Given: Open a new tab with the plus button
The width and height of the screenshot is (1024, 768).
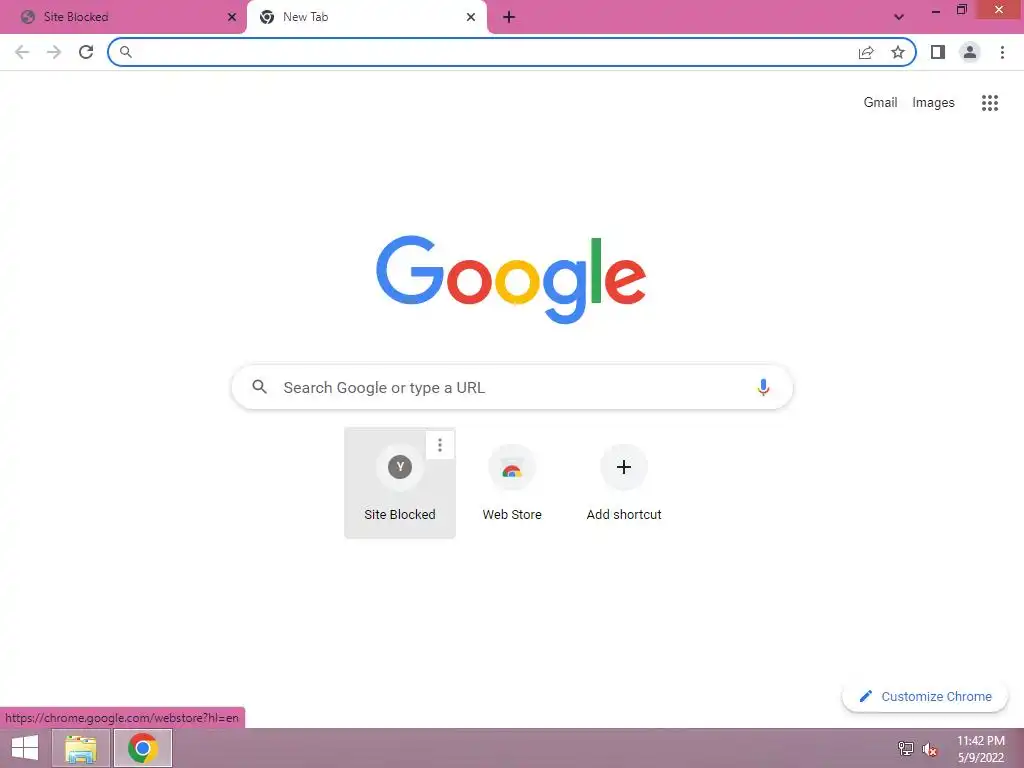Looking at the screenshot, I should (x=509, y=17).
